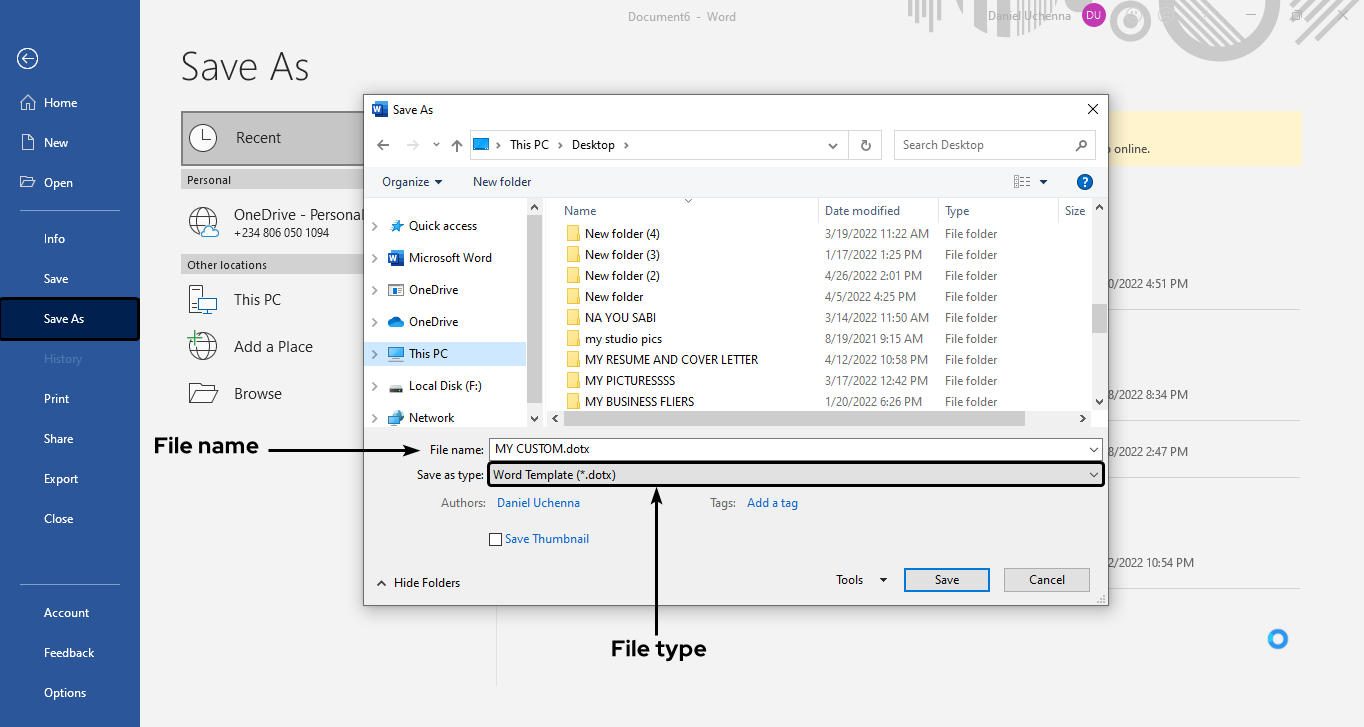Image resolution: width=1364 pixels, height=727 pixels.
Task: Open the Help question mark icon
Action: point(1085,181)
